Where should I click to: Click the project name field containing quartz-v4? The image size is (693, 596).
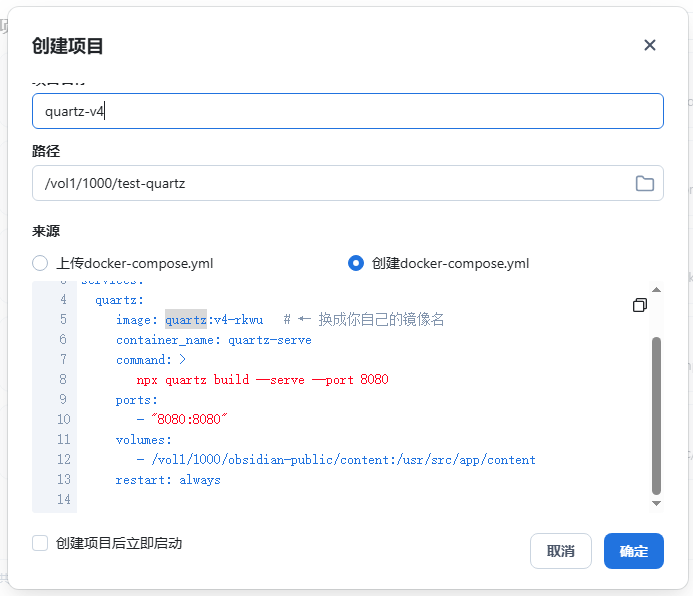click(347, 111)
